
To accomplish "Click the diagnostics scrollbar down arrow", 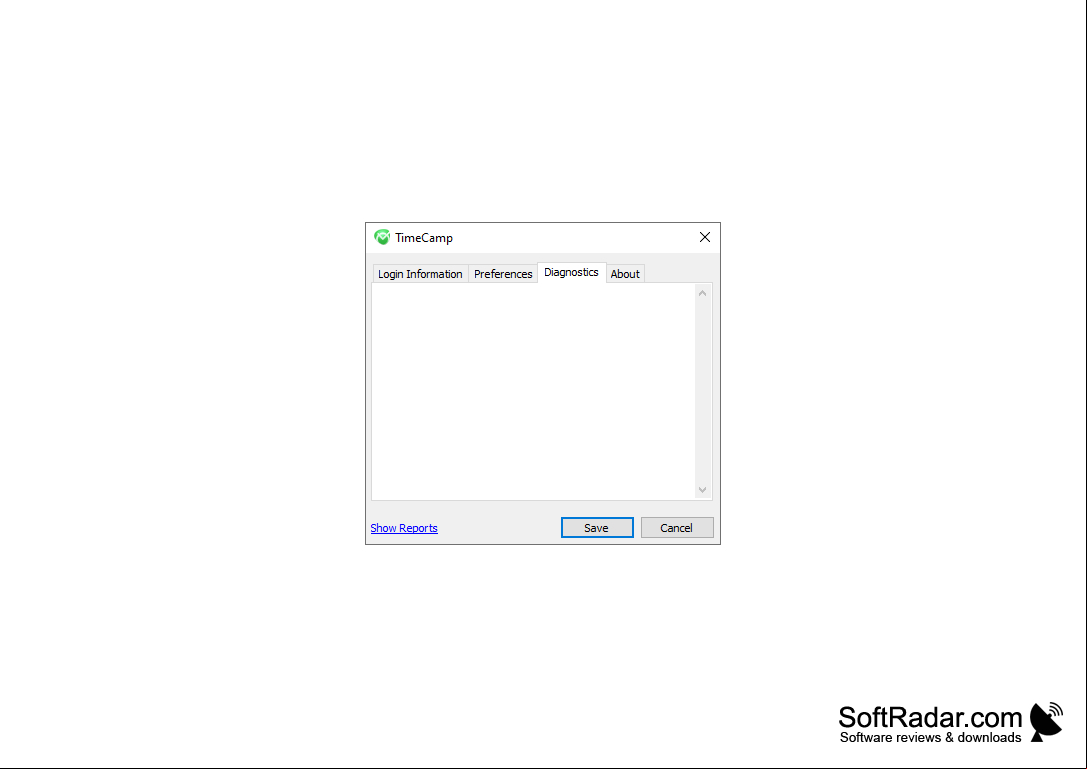I will pyautogui.click(x=702, y=490).
